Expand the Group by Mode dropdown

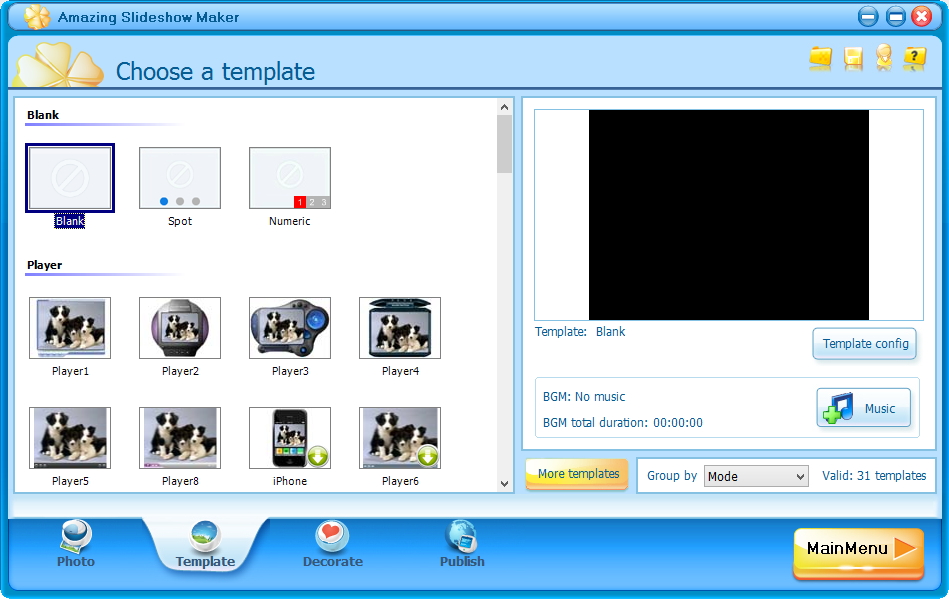pos(756,476)
